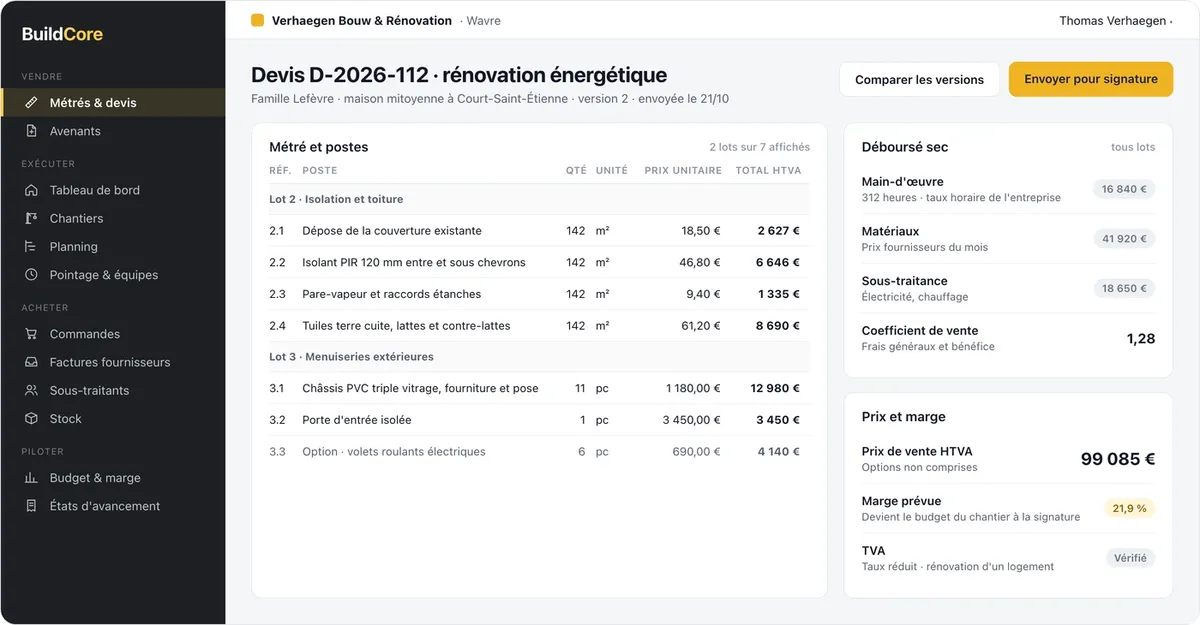Select Option · volets roulants électriques row
The height and width of the screenshot is (625, 1200).
pyautogui.click(x=539, y=452)
